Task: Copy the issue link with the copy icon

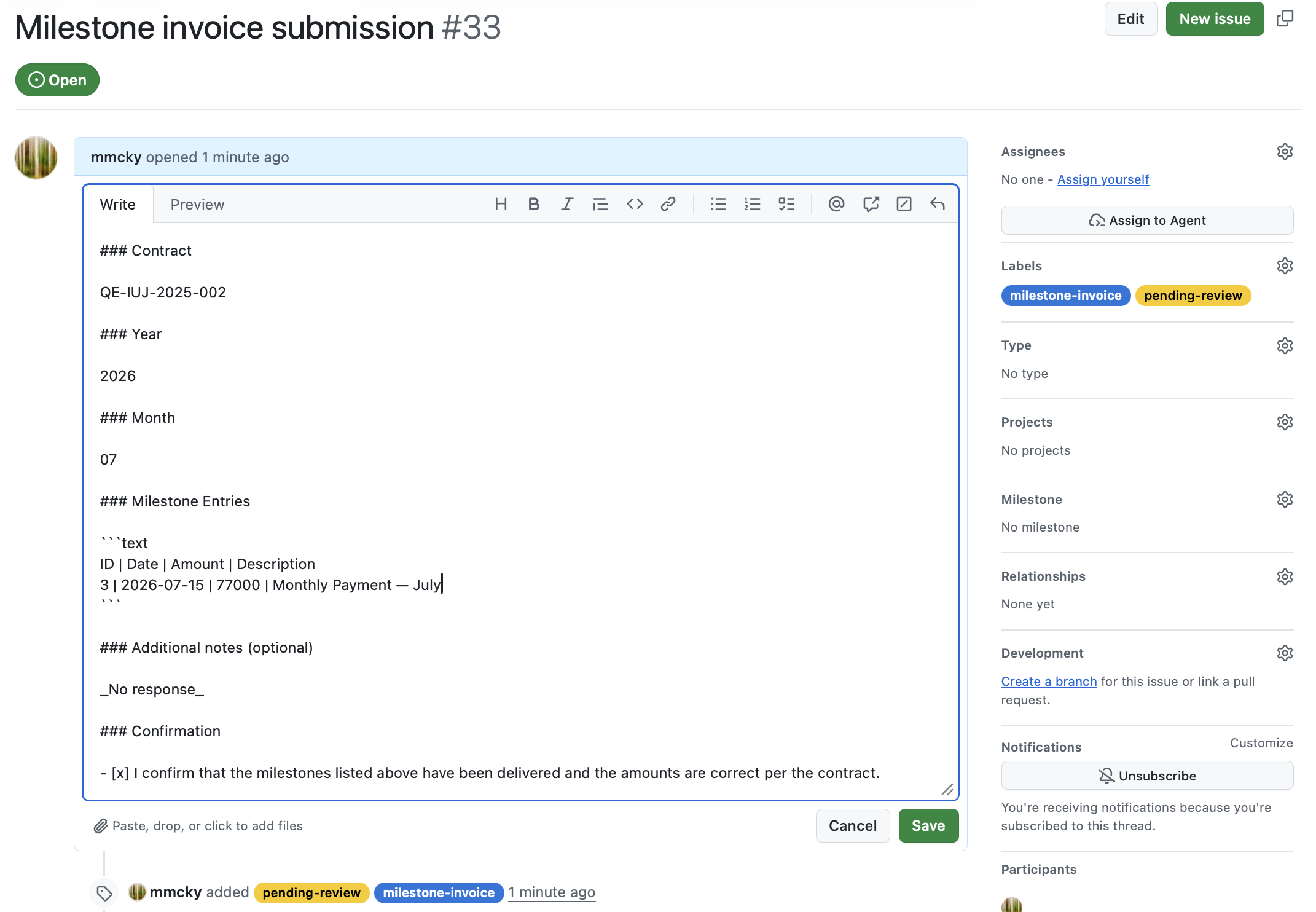Action: pyautogui.click(x=1285, y=18)
